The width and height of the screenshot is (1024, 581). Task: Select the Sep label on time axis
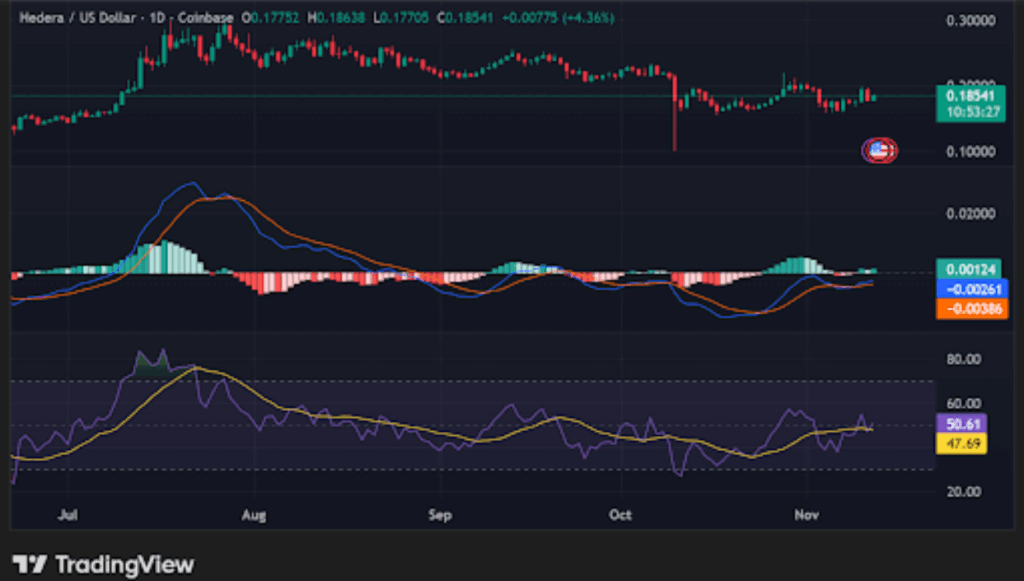pos(440,516)
